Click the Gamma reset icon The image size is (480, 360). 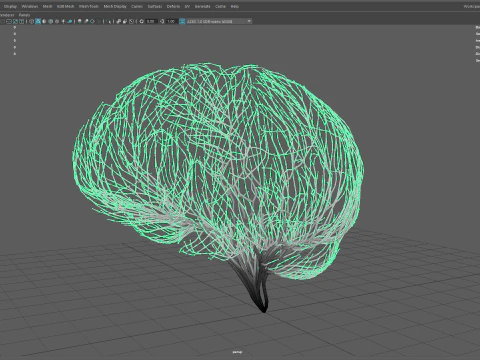coord(162,21)
